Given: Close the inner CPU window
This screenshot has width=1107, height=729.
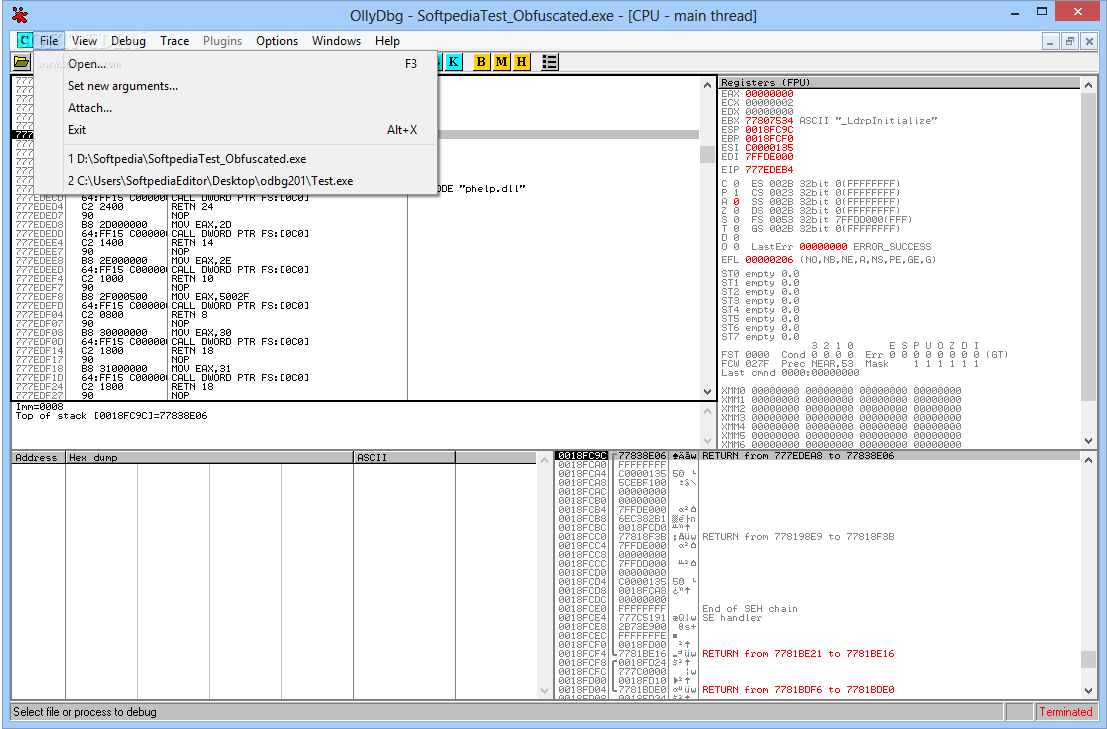Looking at the screenshot, I should pyautogui.click(x=1089, y=41).
